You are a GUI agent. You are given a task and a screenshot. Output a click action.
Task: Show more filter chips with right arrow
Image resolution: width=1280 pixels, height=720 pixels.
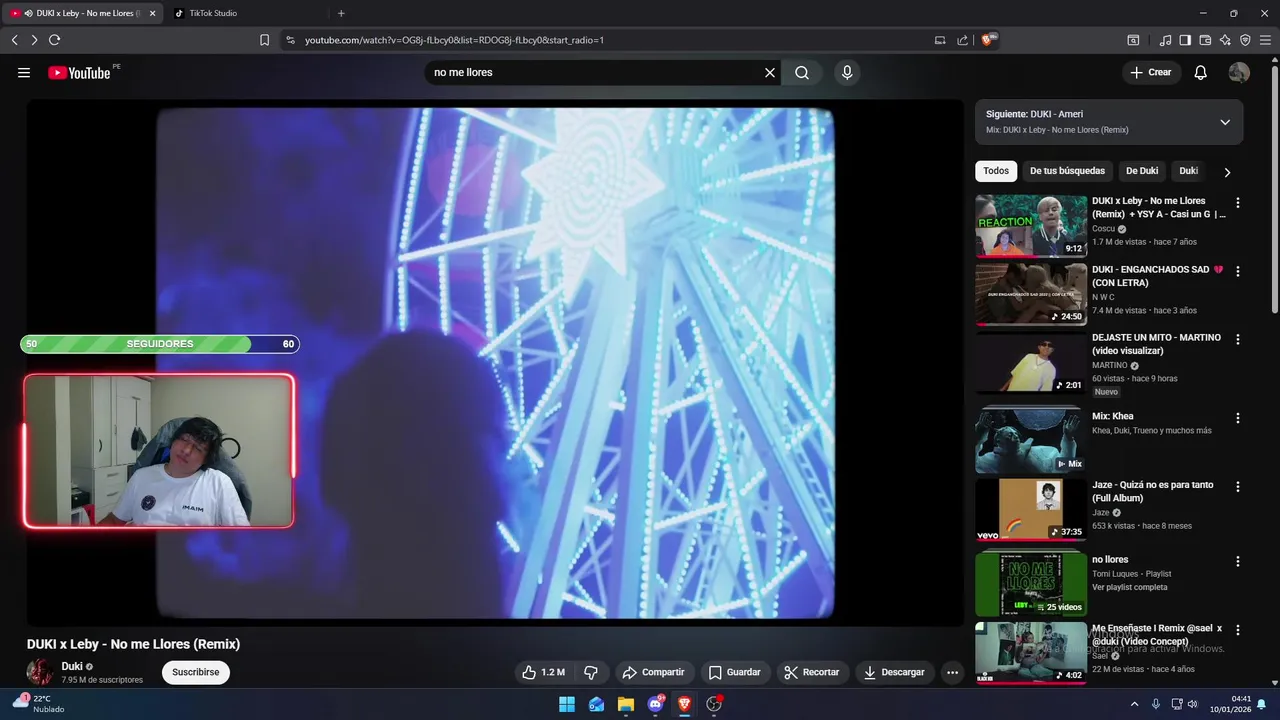click(x=1227, y=172)
